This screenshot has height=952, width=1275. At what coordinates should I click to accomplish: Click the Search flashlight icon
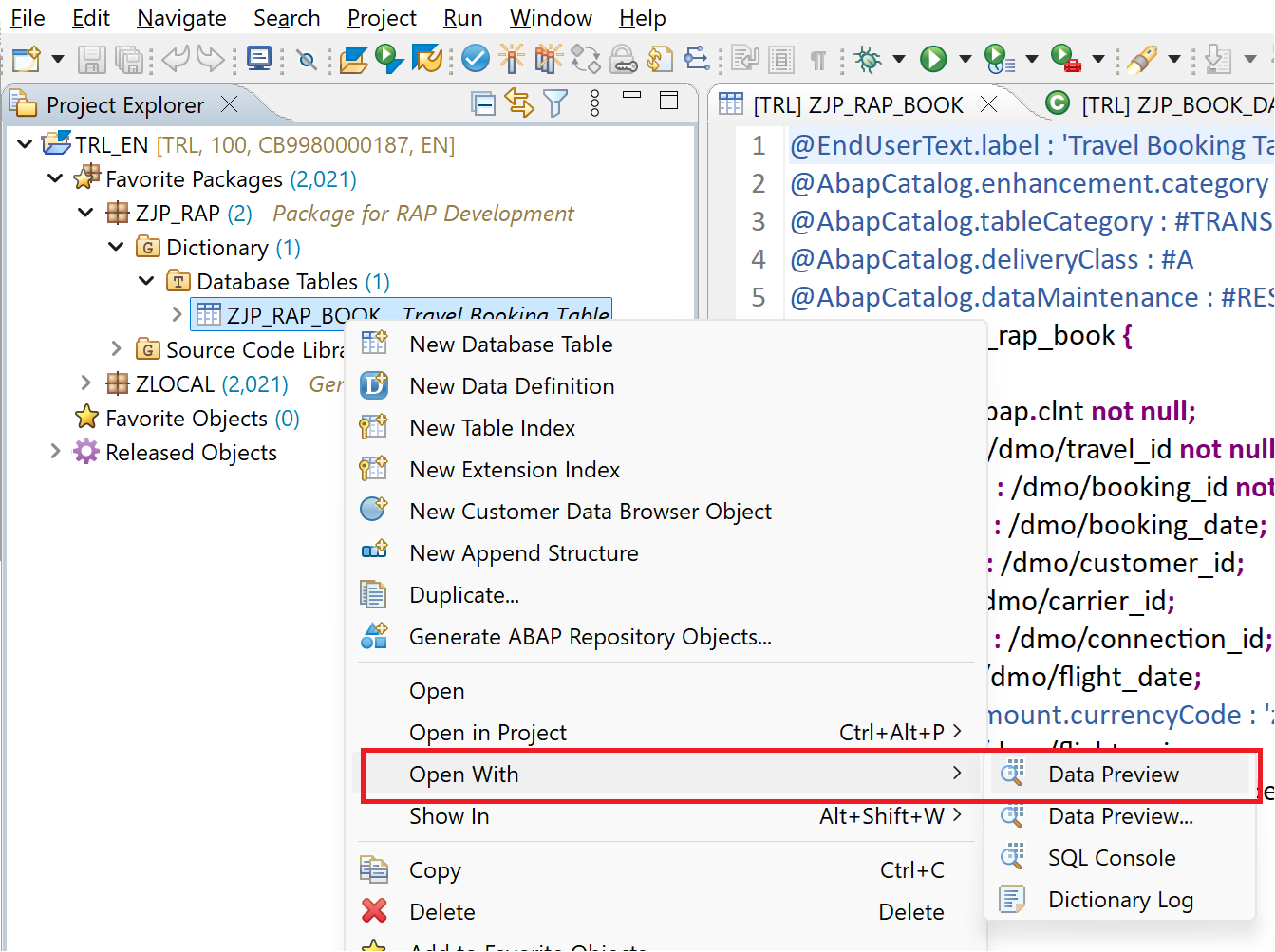1142,59
